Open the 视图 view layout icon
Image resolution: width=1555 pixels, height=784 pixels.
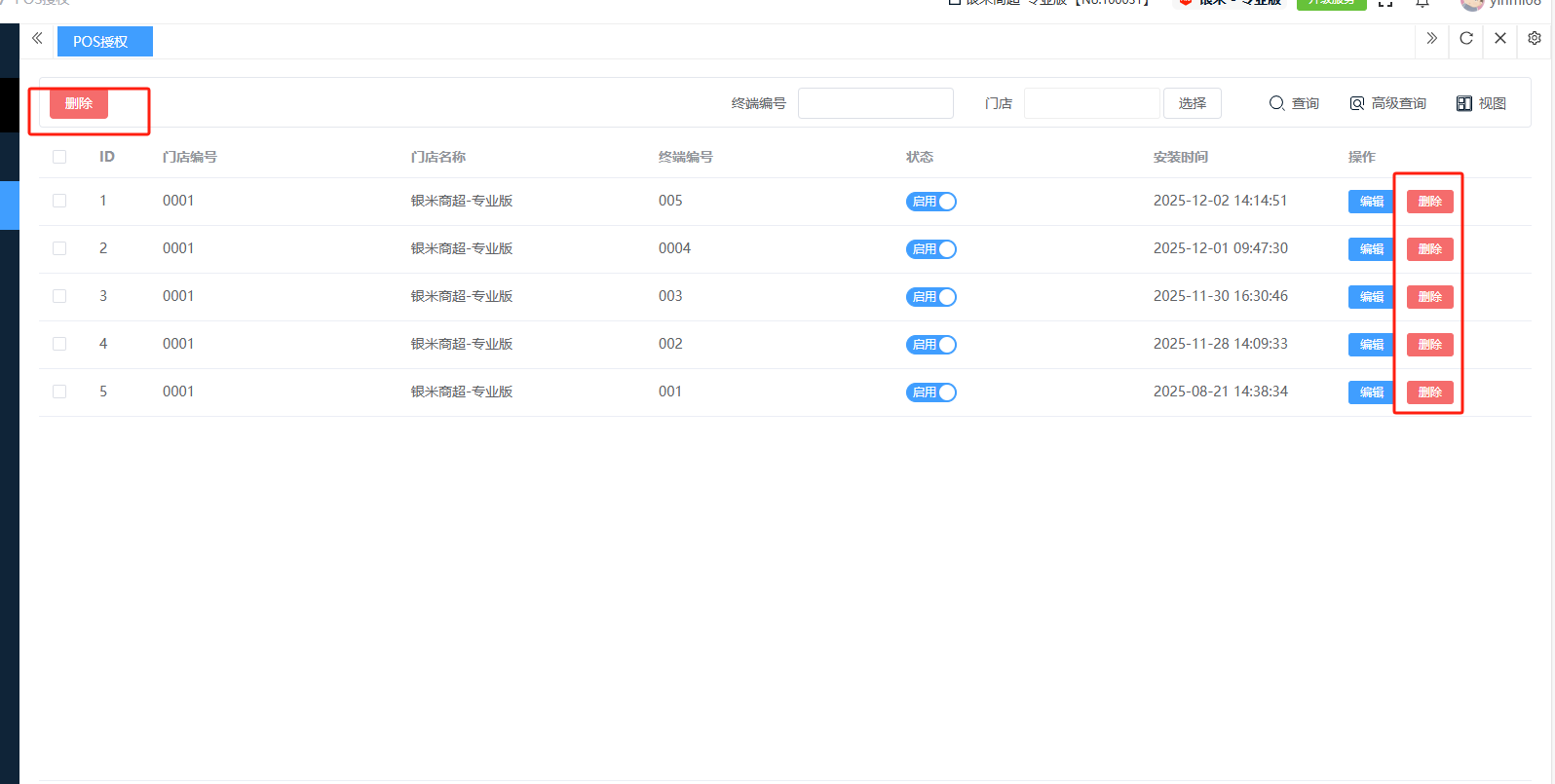1481,103
